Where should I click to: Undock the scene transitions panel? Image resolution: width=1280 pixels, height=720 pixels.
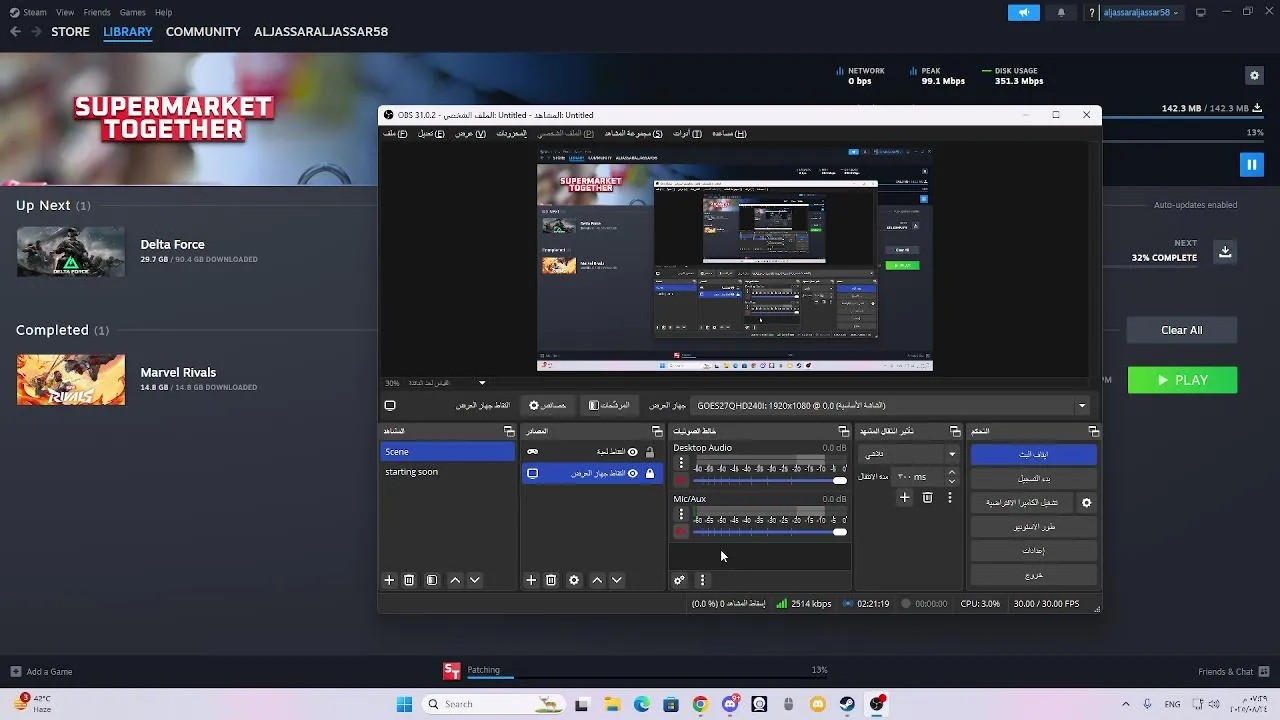955,432
